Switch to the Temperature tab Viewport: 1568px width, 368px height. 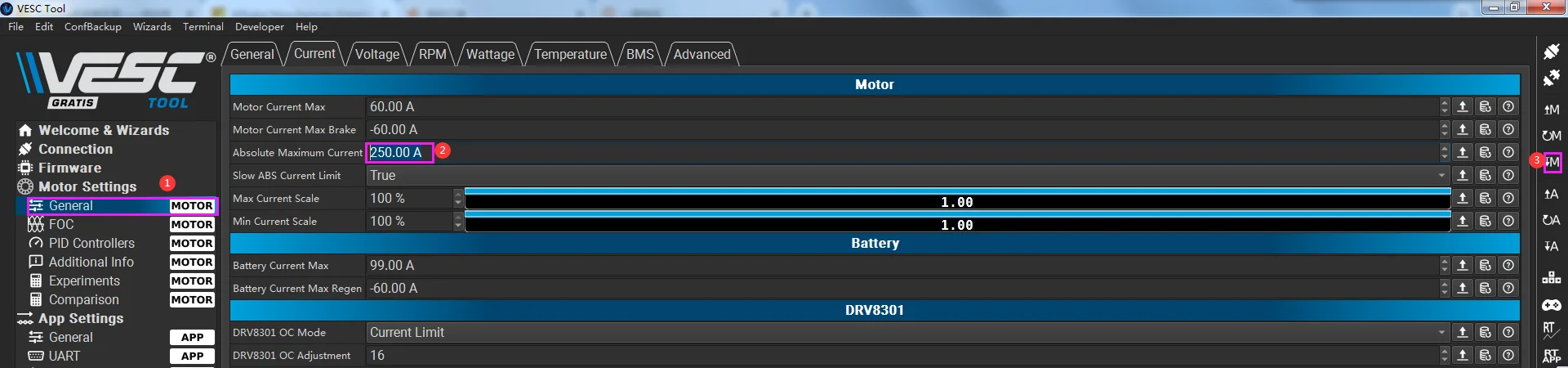point(571,54)
